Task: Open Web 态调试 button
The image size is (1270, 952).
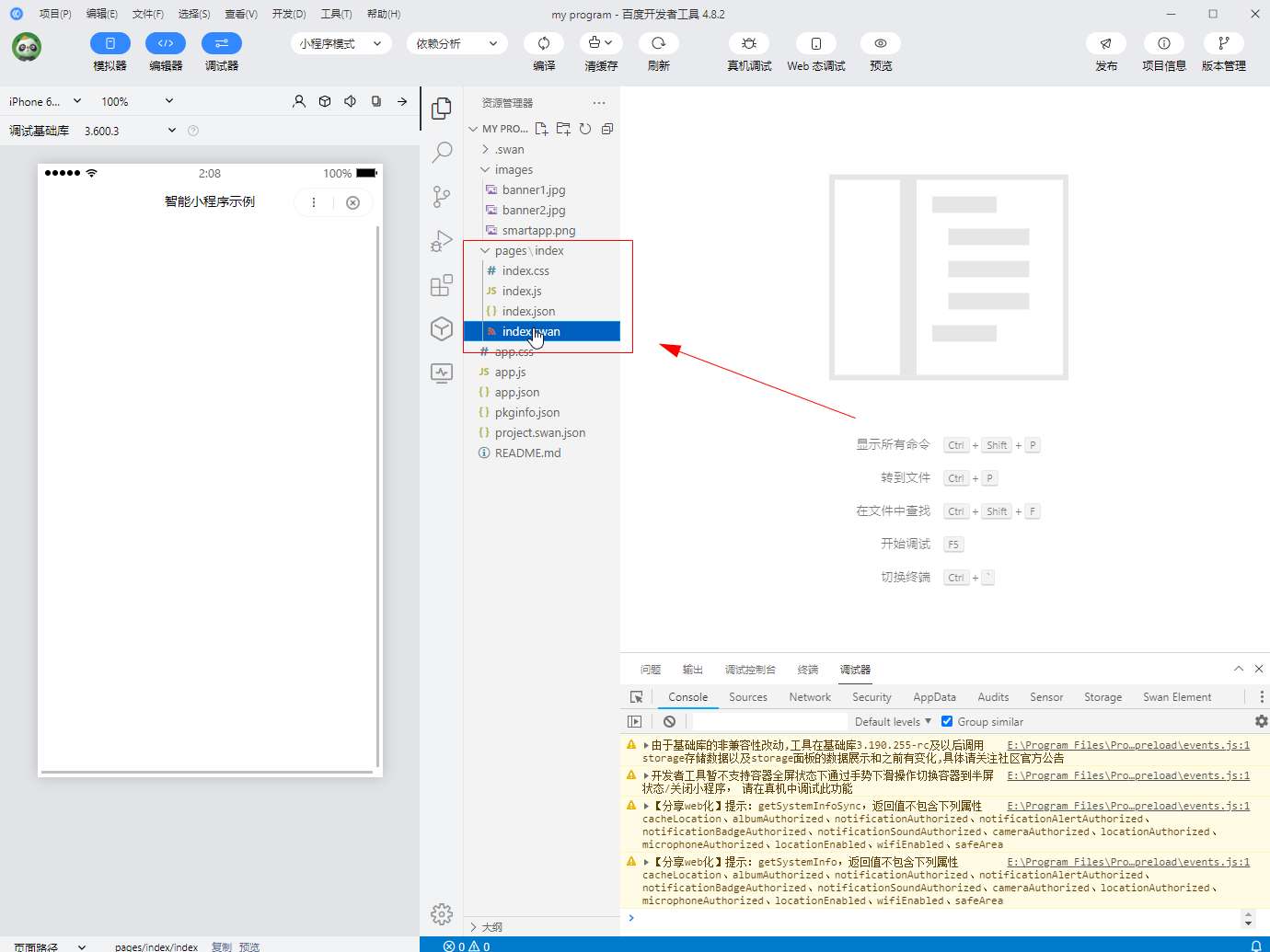Action: (816, 43)
